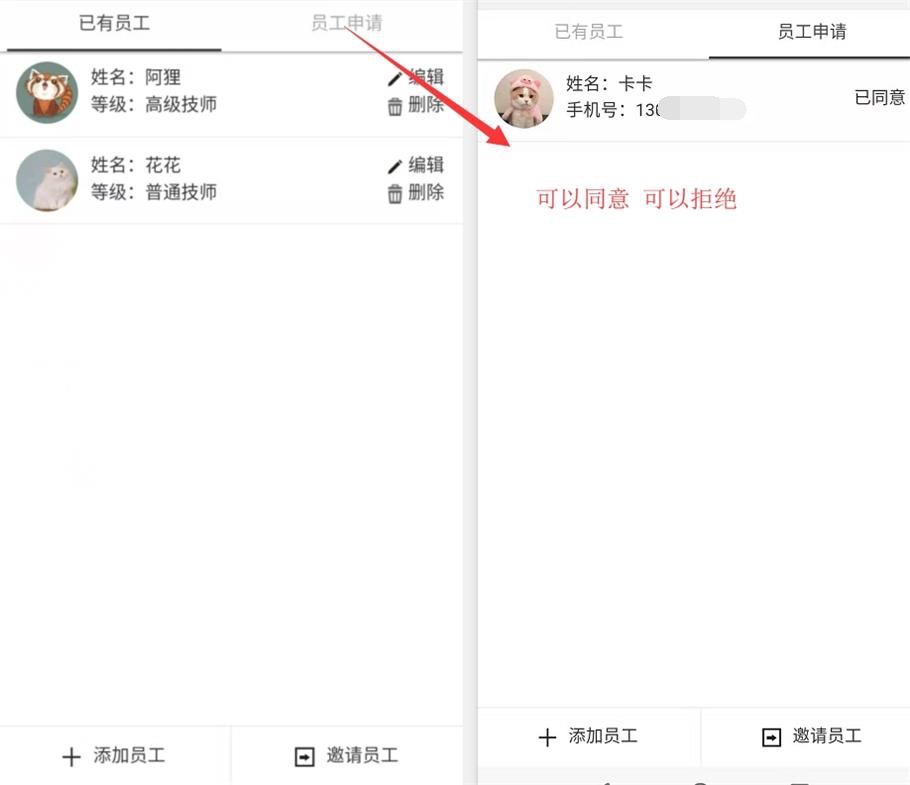910x785 pixels.
Task: Click the 已同意 status for 卡卡
Action: [880, 97]
